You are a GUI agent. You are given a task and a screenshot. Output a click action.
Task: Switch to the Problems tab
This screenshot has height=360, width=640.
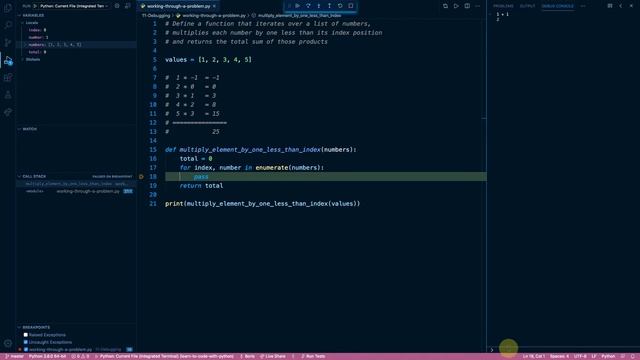(x=503, y=6)
